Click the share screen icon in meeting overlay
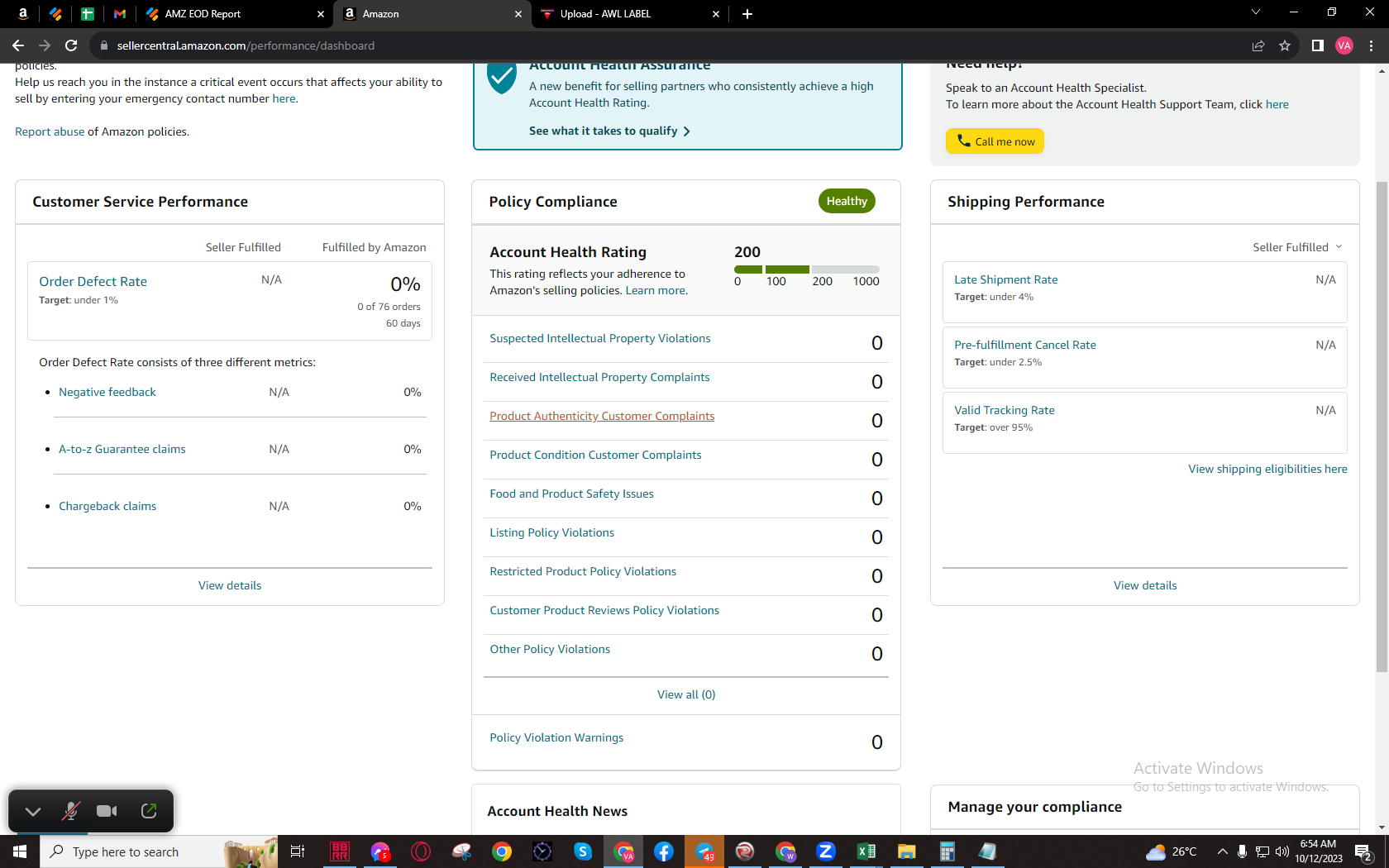 [149, 811]
